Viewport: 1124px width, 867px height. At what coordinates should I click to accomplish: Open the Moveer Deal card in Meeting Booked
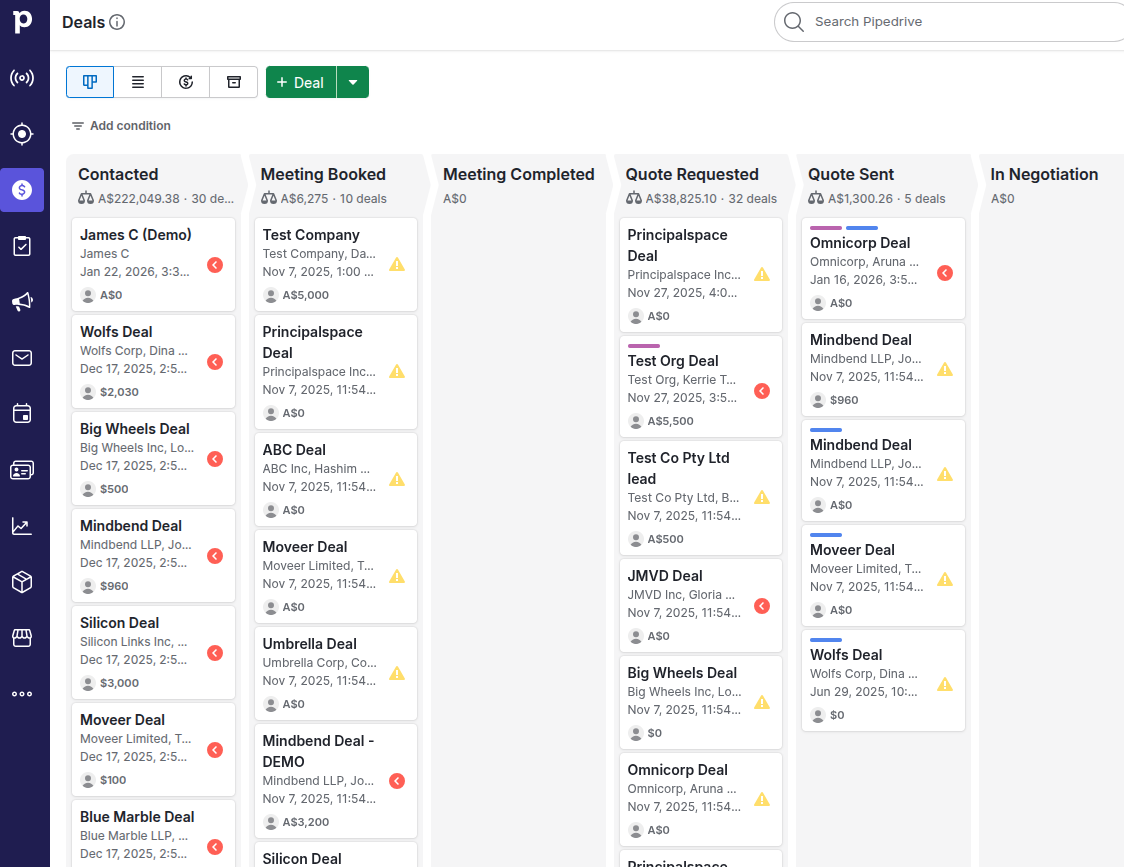335,577
